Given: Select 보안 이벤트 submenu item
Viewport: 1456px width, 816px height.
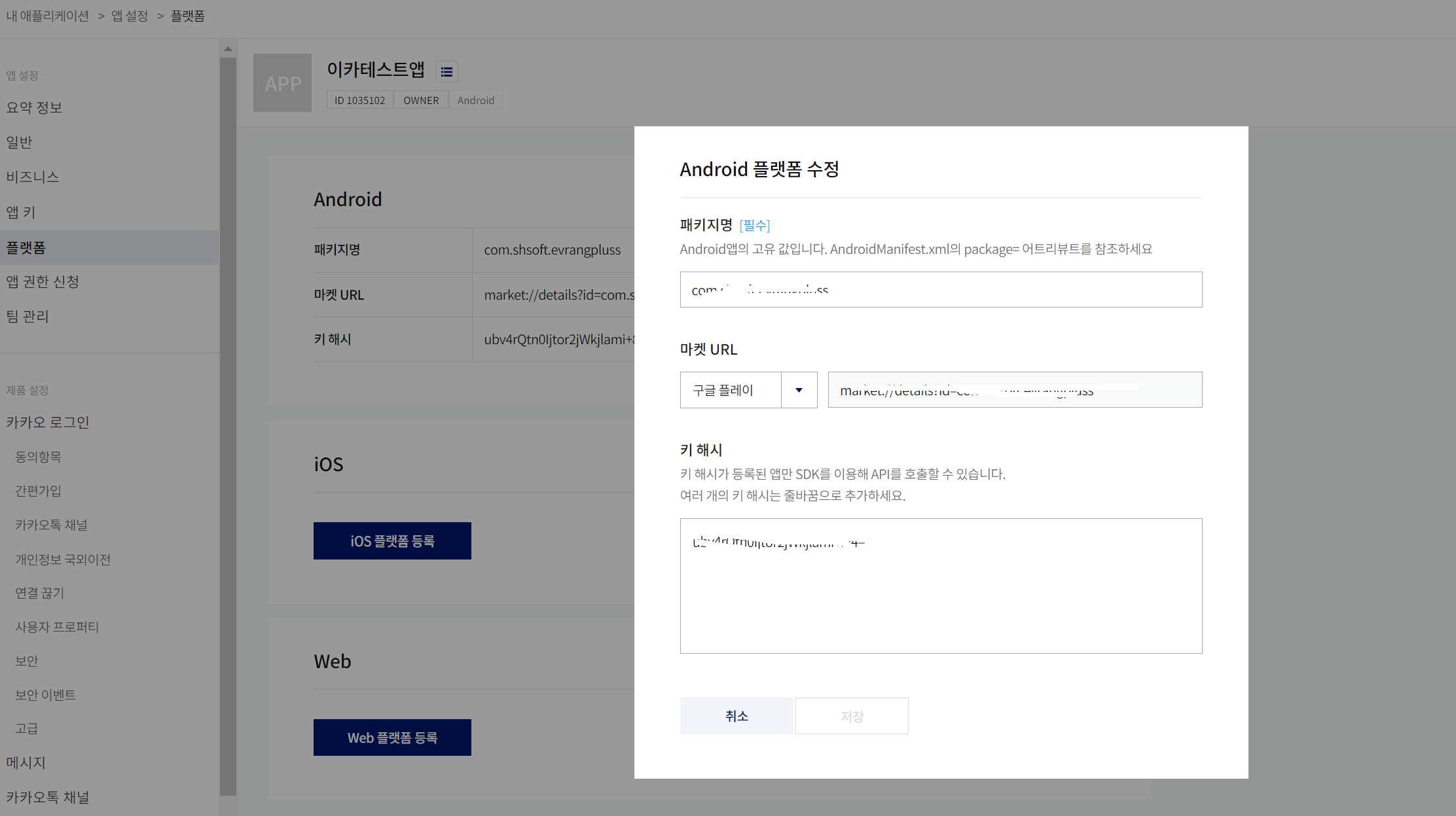Looking at the screenshot, I should [45, 695].
